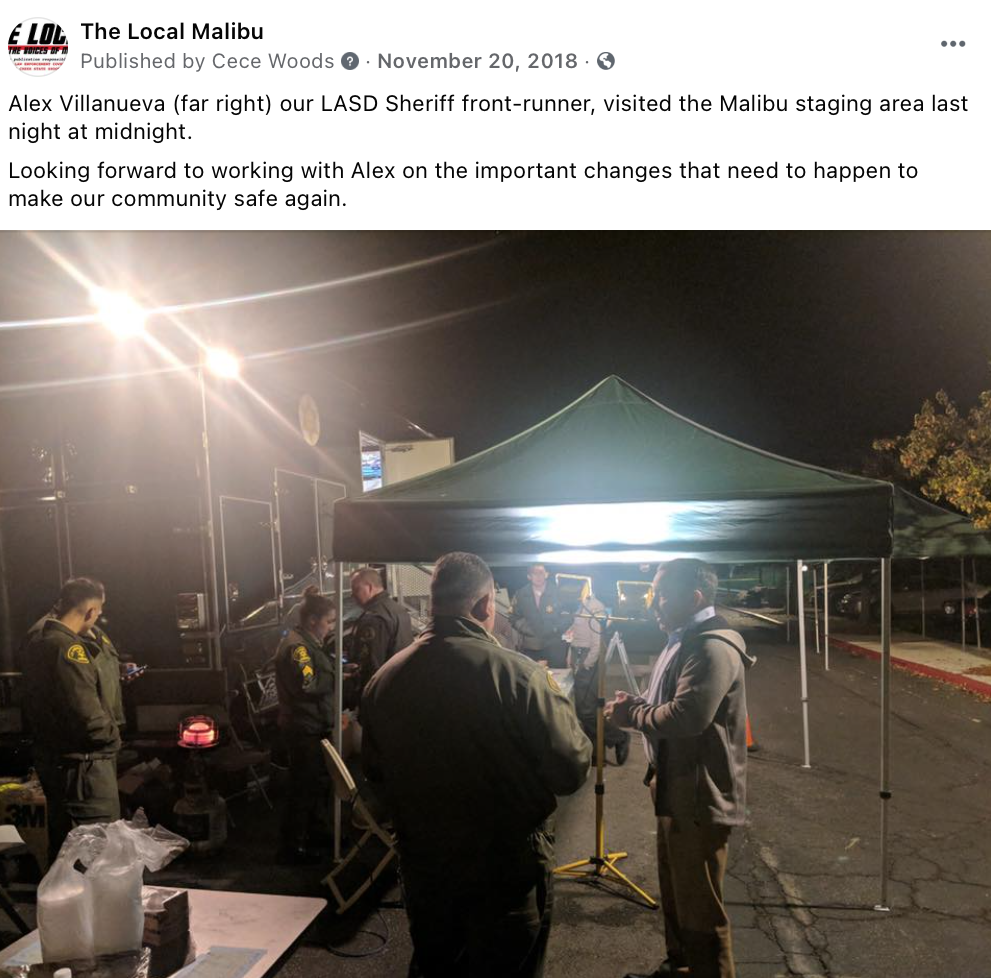Click the Alex Villanueva post text paragraph
The width and height of the screenshot is (991, 978).
pos(487,118)
